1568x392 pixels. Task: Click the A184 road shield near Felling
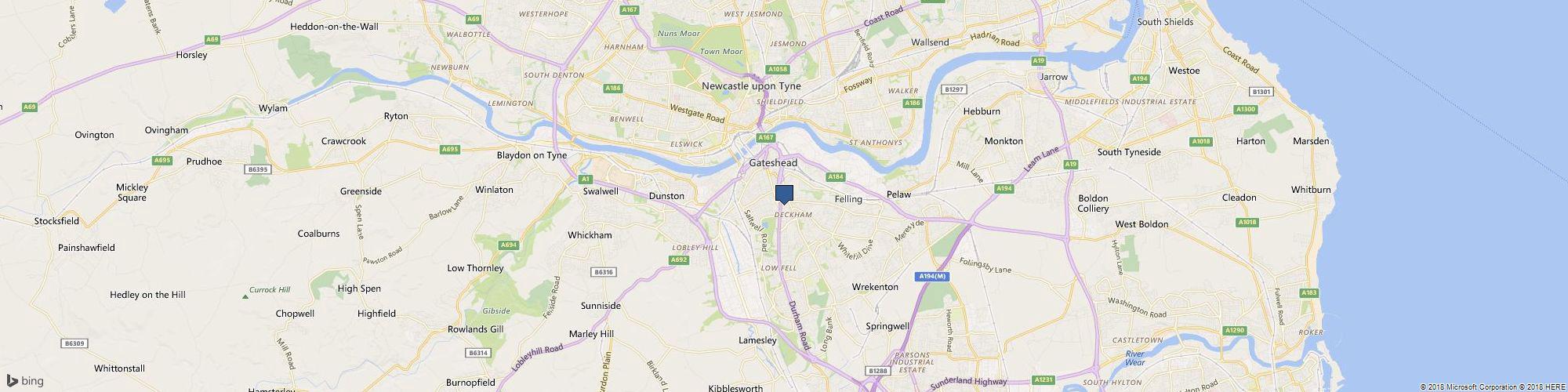pyautogui.click(x=836, y=177)
